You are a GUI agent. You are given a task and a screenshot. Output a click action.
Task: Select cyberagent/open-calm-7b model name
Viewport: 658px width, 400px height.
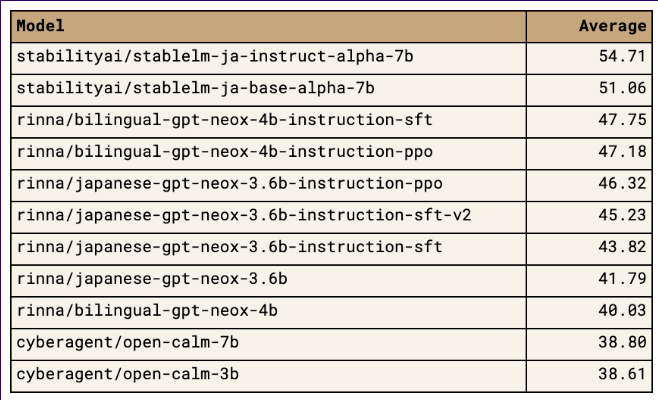pyautogui.click(x=128, y=343)
